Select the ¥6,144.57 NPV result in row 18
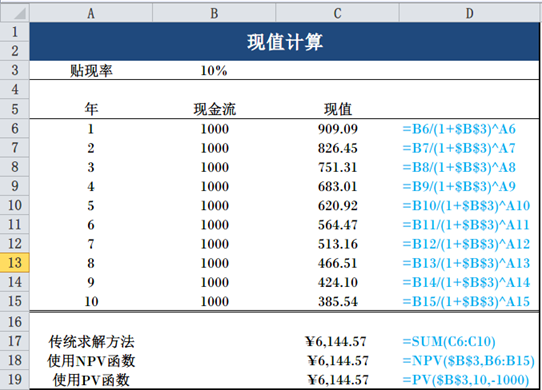The image size is (542, 390). point(338,361)
